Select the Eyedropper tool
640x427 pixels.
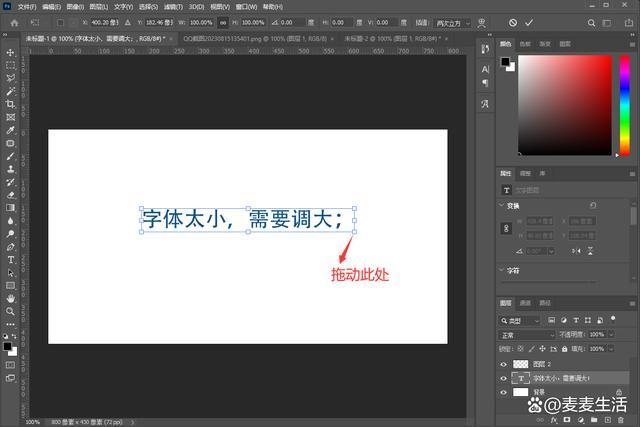11,130
